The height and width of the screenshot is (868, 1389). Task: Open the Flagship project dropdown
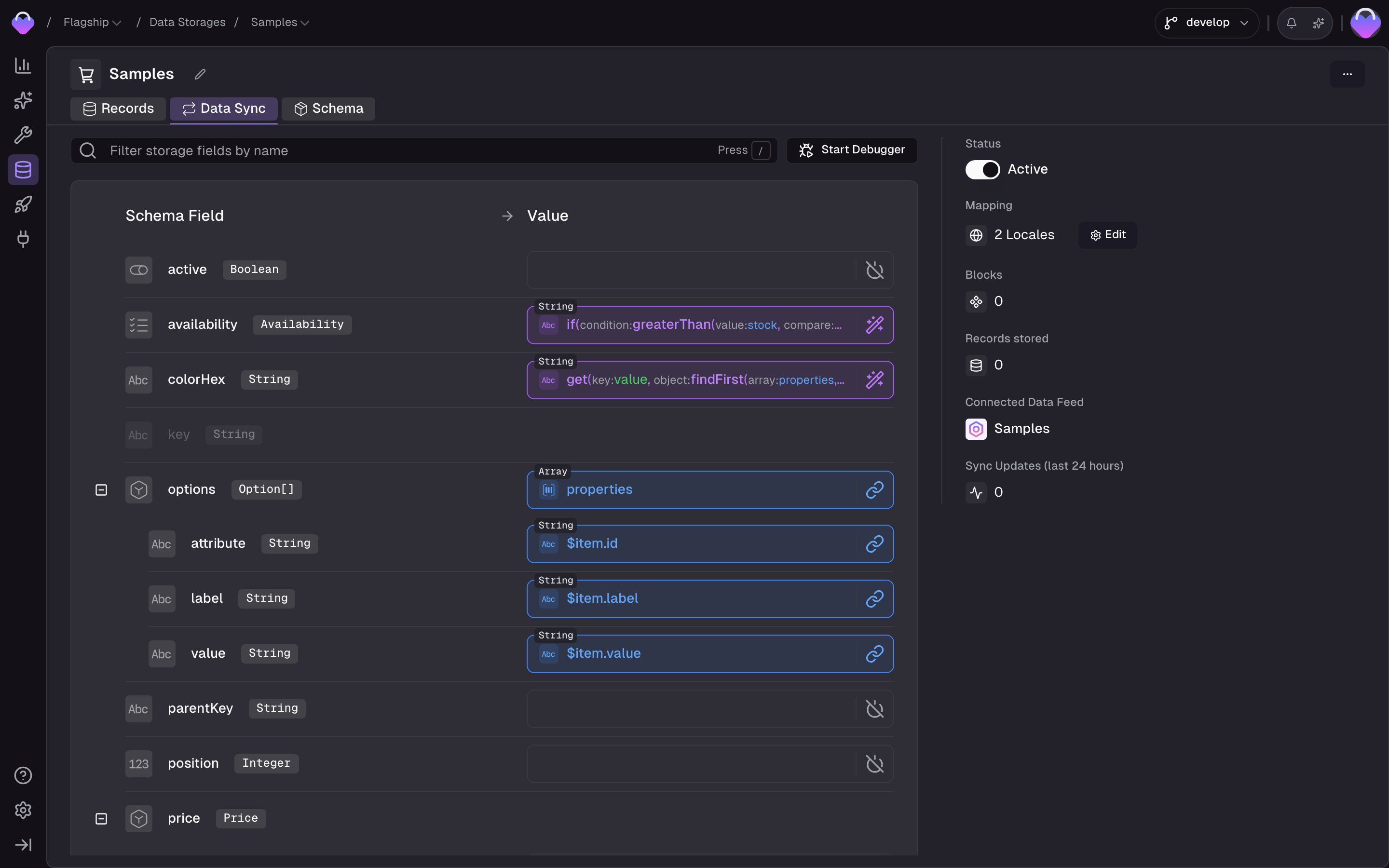tap(92, 22)
